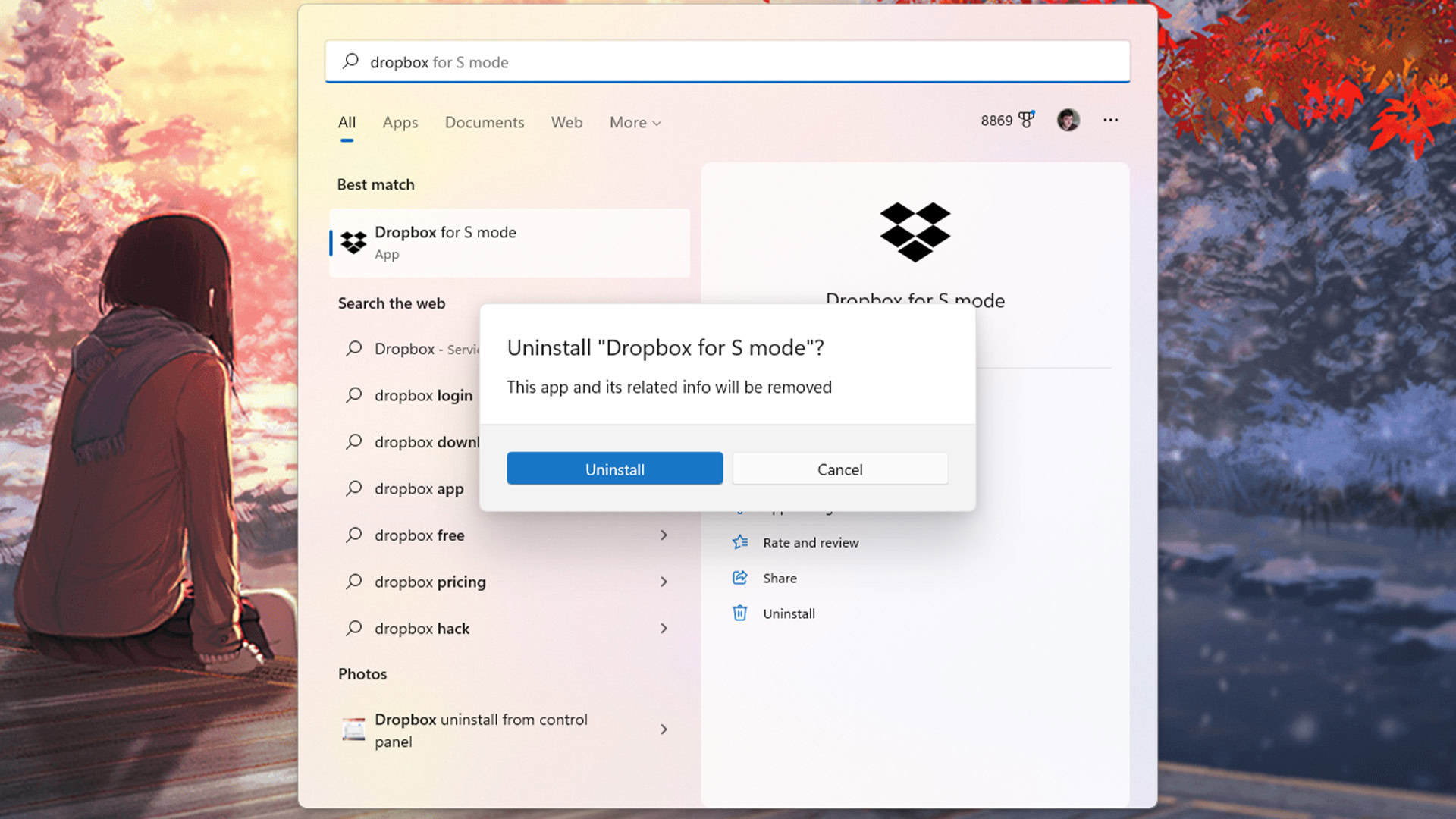Screen dimensions: 1456x819
Task: Click the search magnifier icon in searchbar
Action: pyautogui.click(x=351, y=62)
